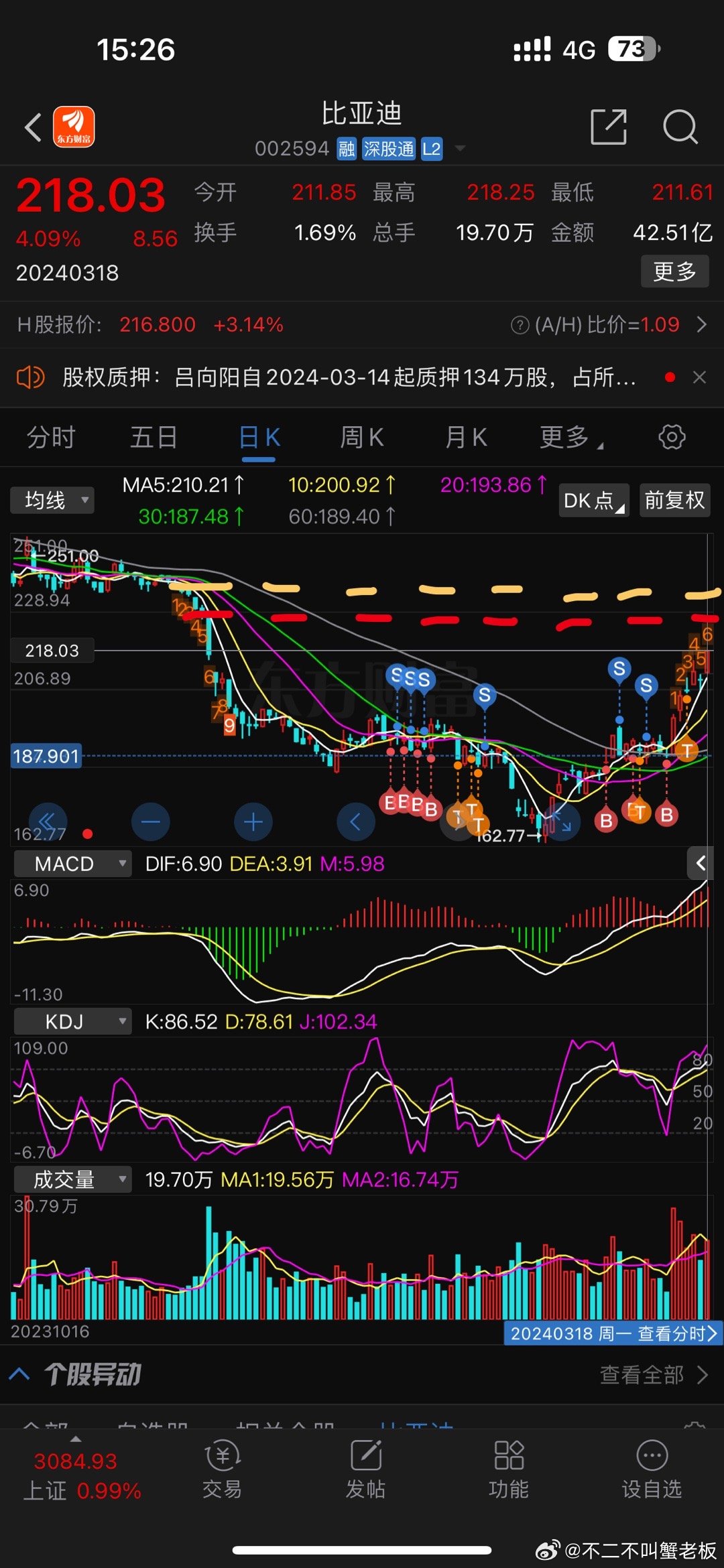Tap the 更多 button beside quote data
The width and height of the screenshot is (724, 1568).
[x=674, y=271]
